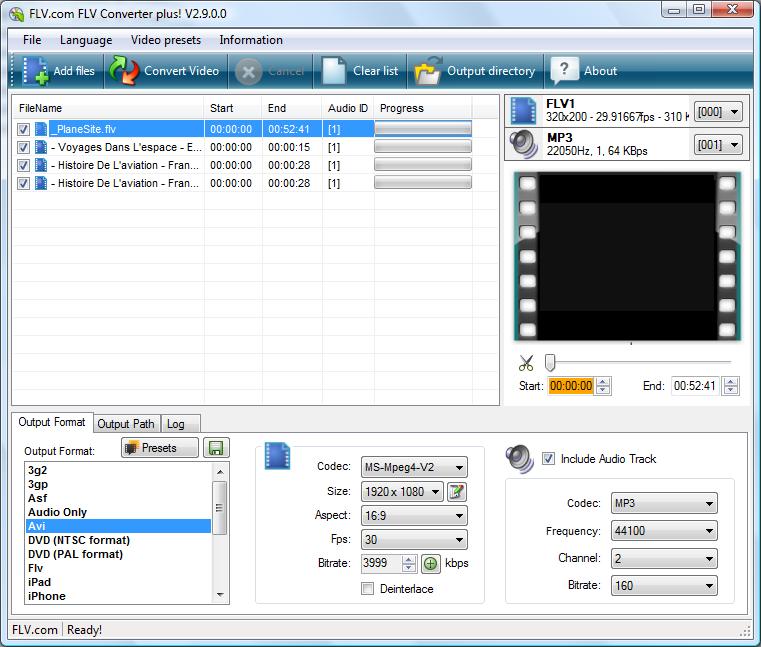
Task: Open the About question mark icon
Action: 564,71
